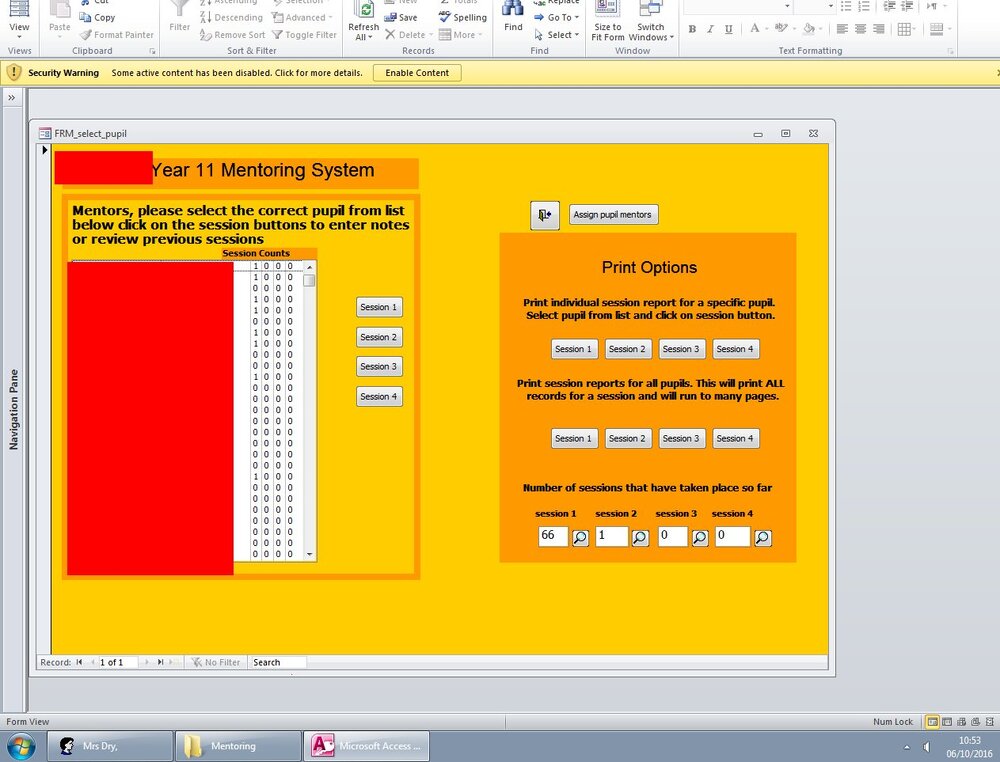Open the View dropdown in Views group
This screenshot has height=762, width=1000.
pyautogui.click(x=19, y=36)
